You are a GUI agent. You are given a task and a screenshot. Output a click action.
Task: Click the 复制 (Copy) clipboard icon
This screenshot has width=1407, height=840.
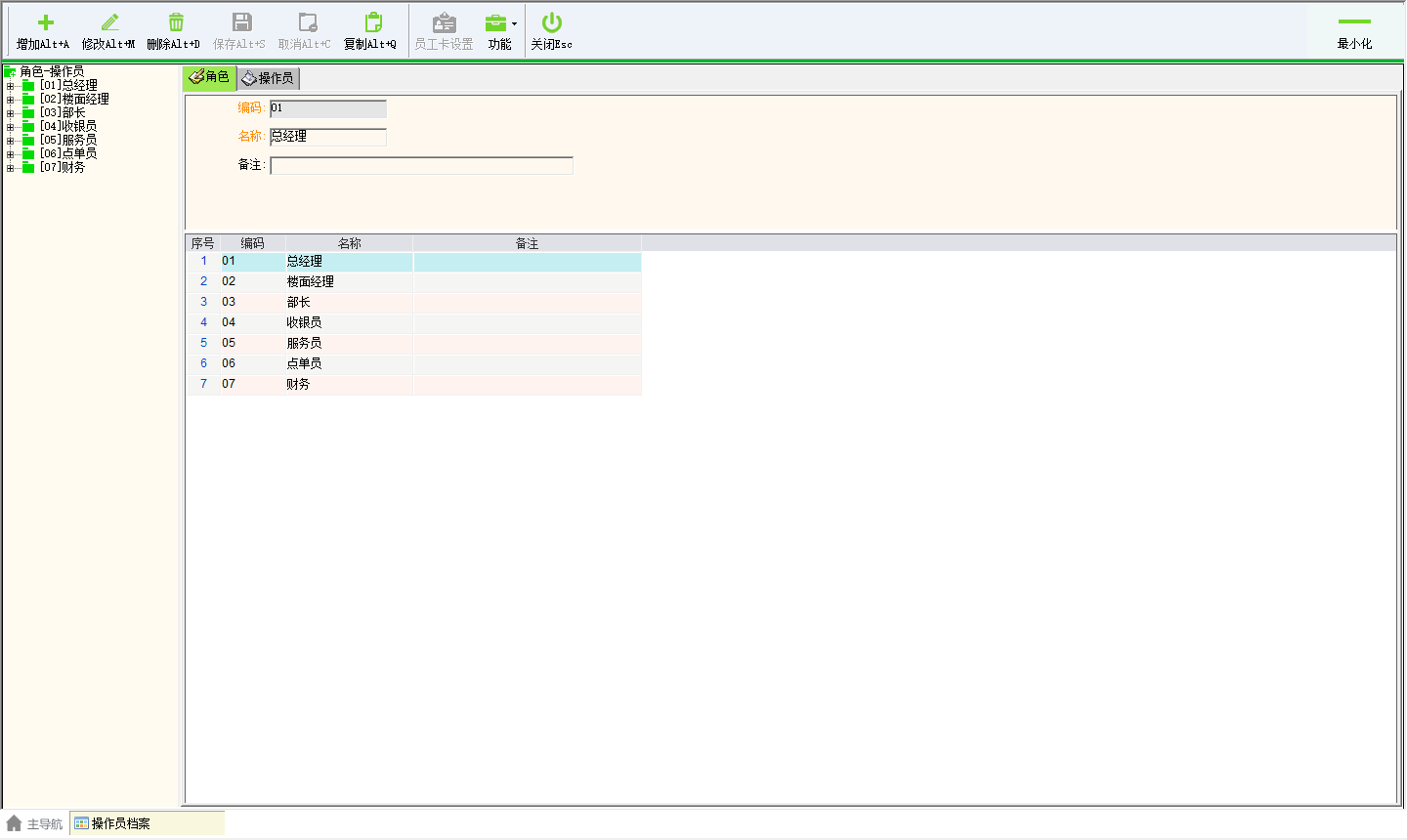(373, 22)
